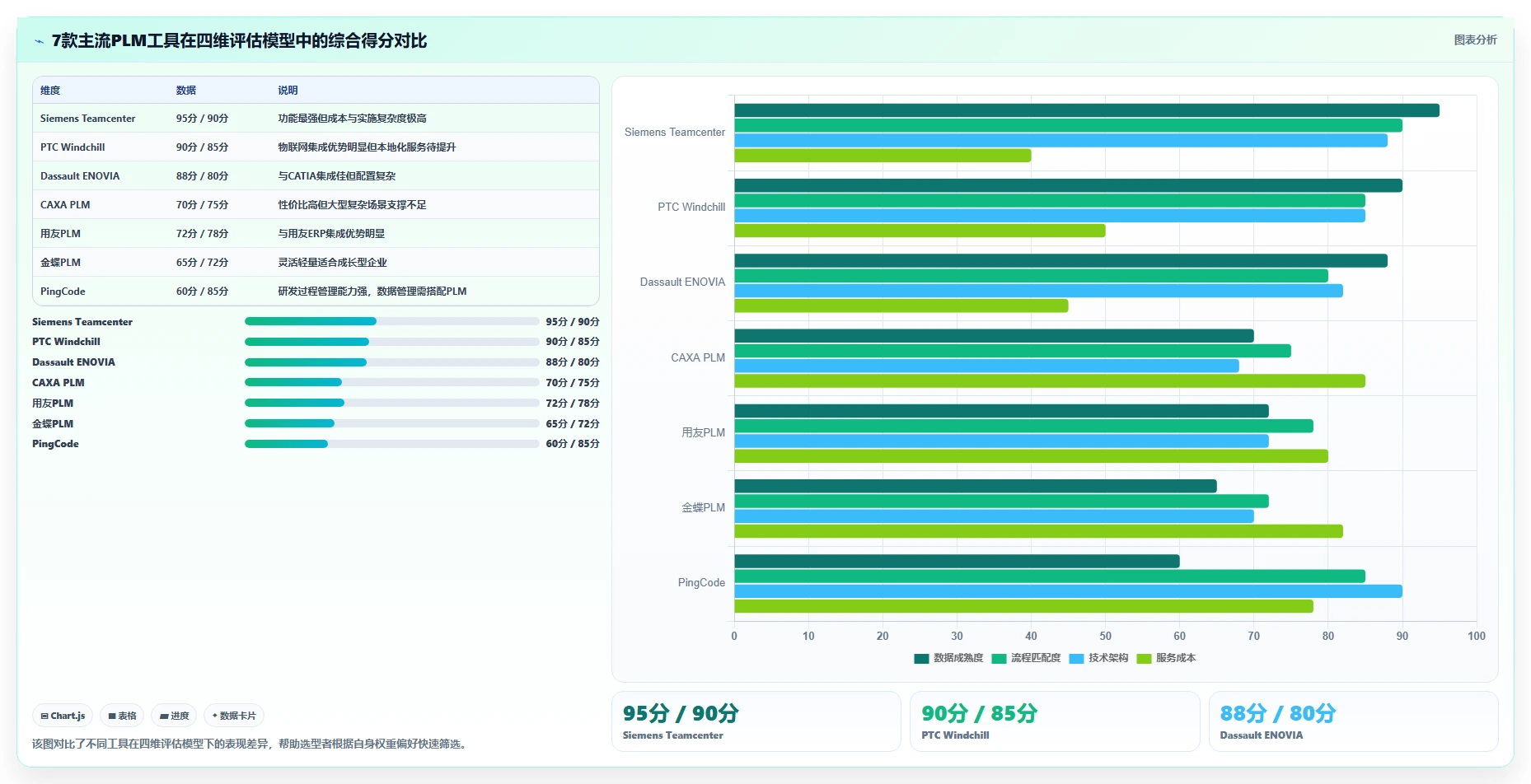
Task: Toggle the 技术架构 legend swatch
Action: (1076, 658)
